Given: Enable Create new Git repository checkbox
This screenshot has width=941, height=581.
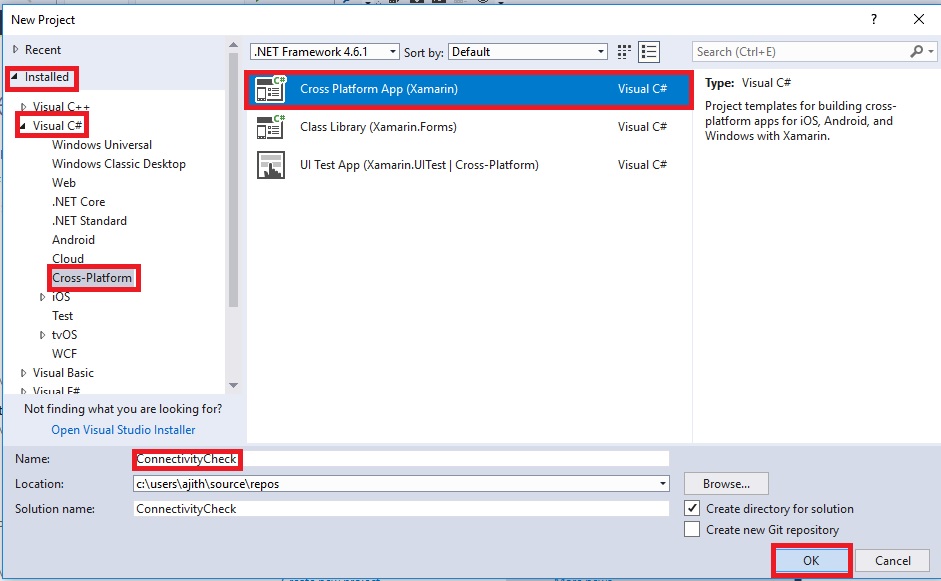Looking at the screenshot, I should tap(692, 529).
